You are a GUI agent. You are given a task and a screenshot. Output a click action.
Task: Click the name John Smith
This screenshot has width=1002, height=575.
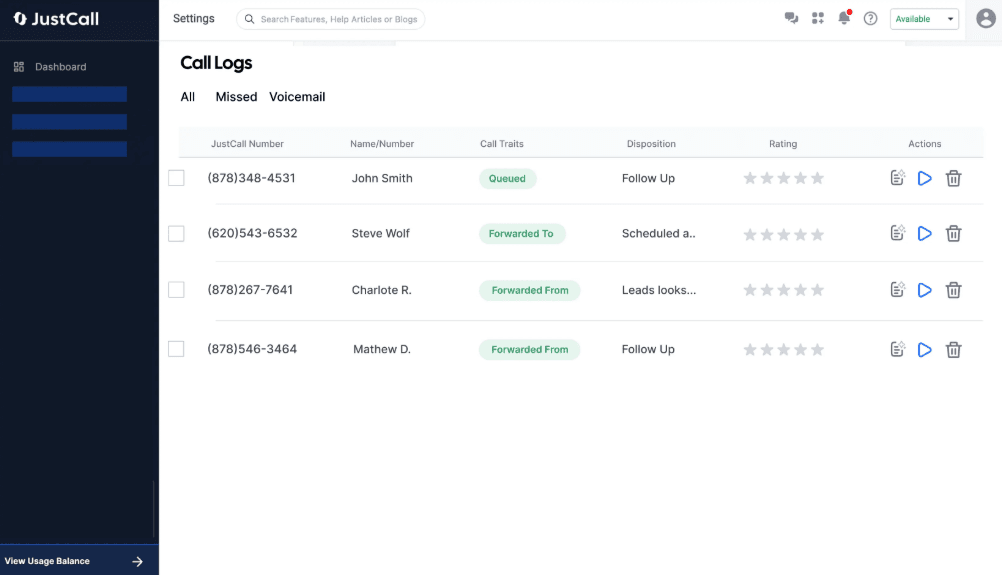[x=382, y=178]
